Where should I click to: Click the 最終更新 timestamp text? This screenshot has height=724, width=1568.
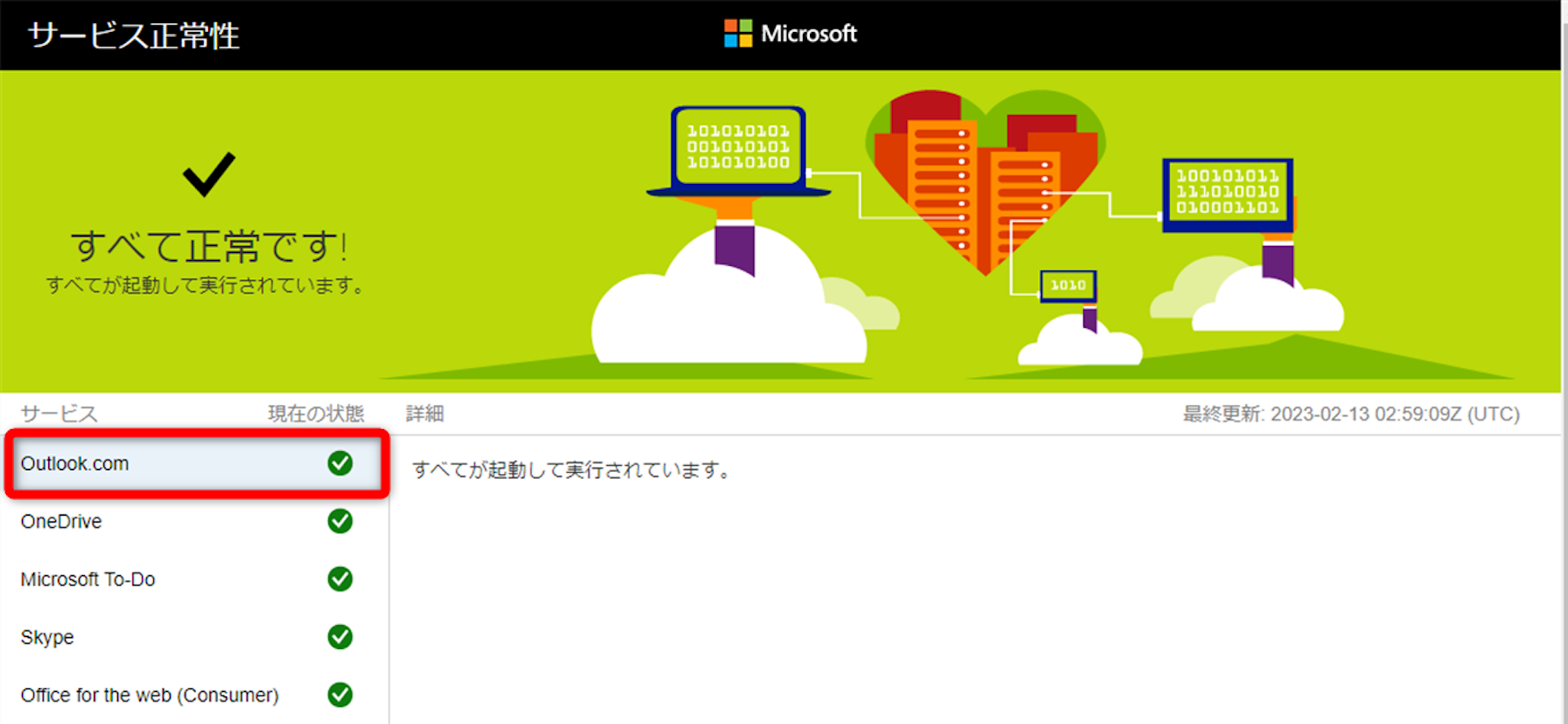coord(1351,414)
